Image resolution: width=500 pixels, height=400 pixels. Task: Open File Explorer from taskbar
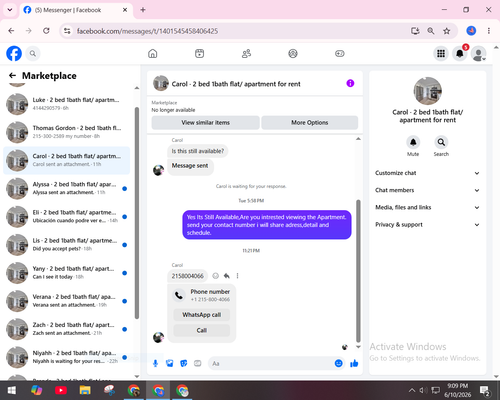[85, 390]
